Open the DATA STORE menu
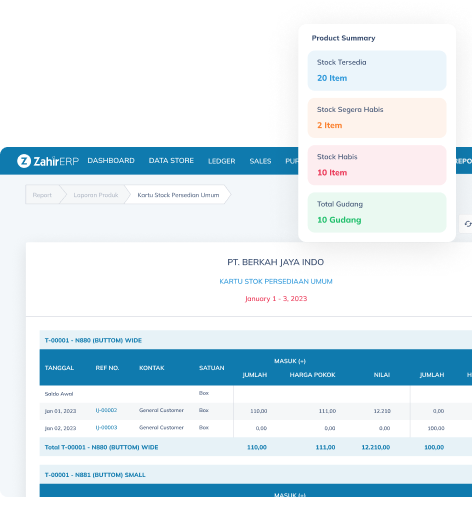Screen dimensions: 472x530 click(171, 161)
